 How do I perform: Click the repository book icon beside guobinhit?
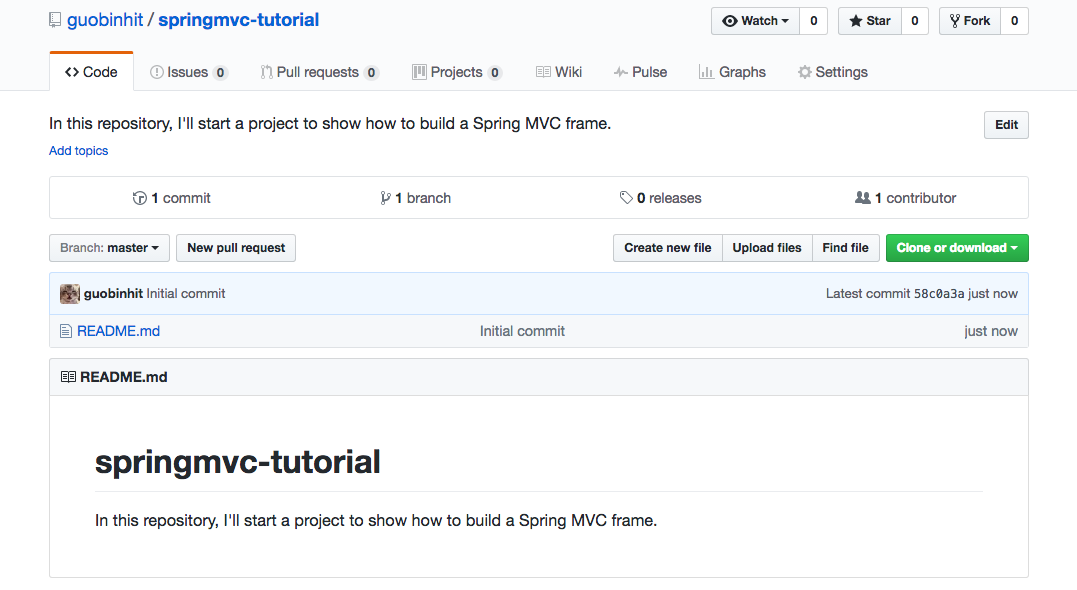[x=55, y=20]
